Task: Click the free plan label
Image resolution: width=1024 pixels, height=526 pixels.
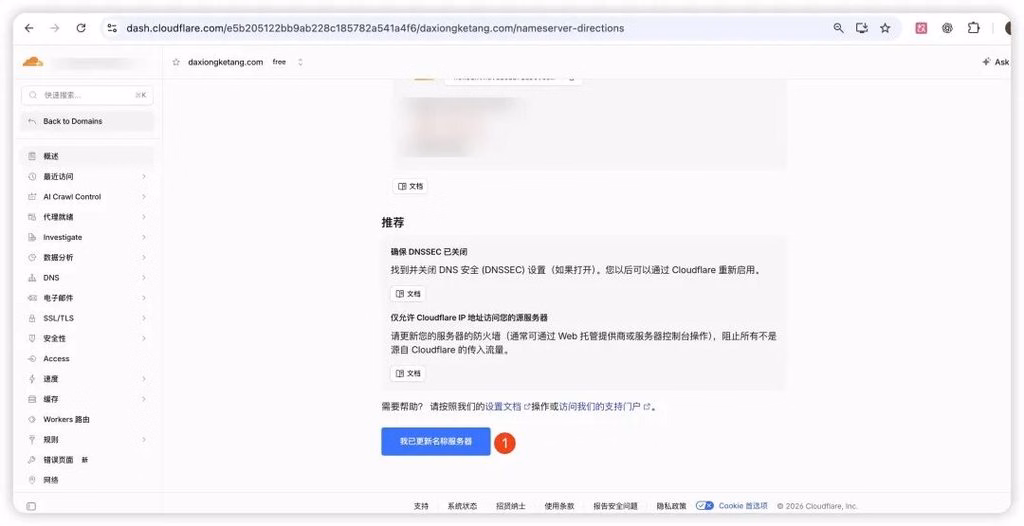Action: point(279,62)
